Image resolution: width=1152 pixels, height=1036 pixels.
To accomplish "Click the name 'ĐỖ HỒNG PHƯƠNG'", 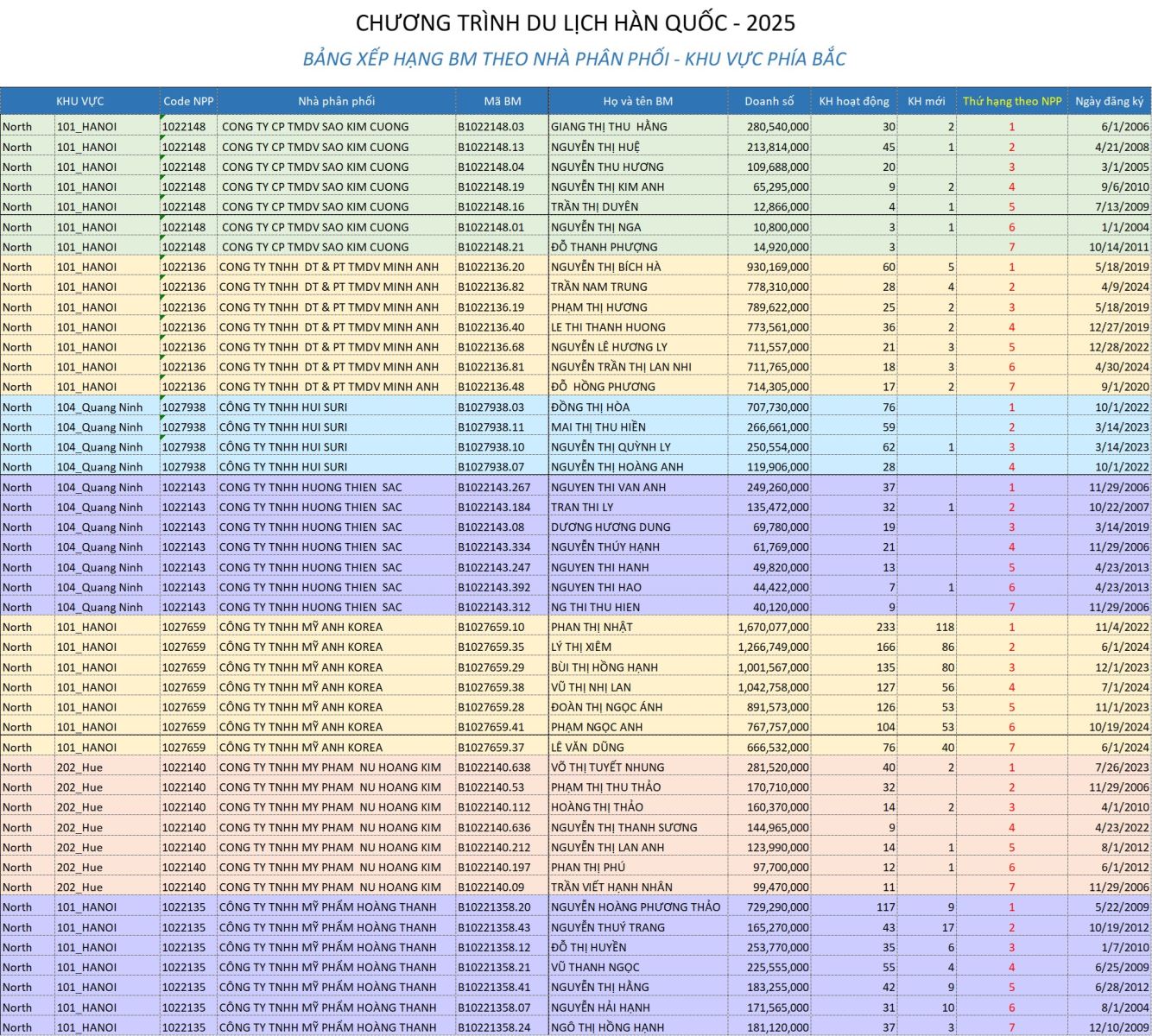I will [x=603, y=387].
